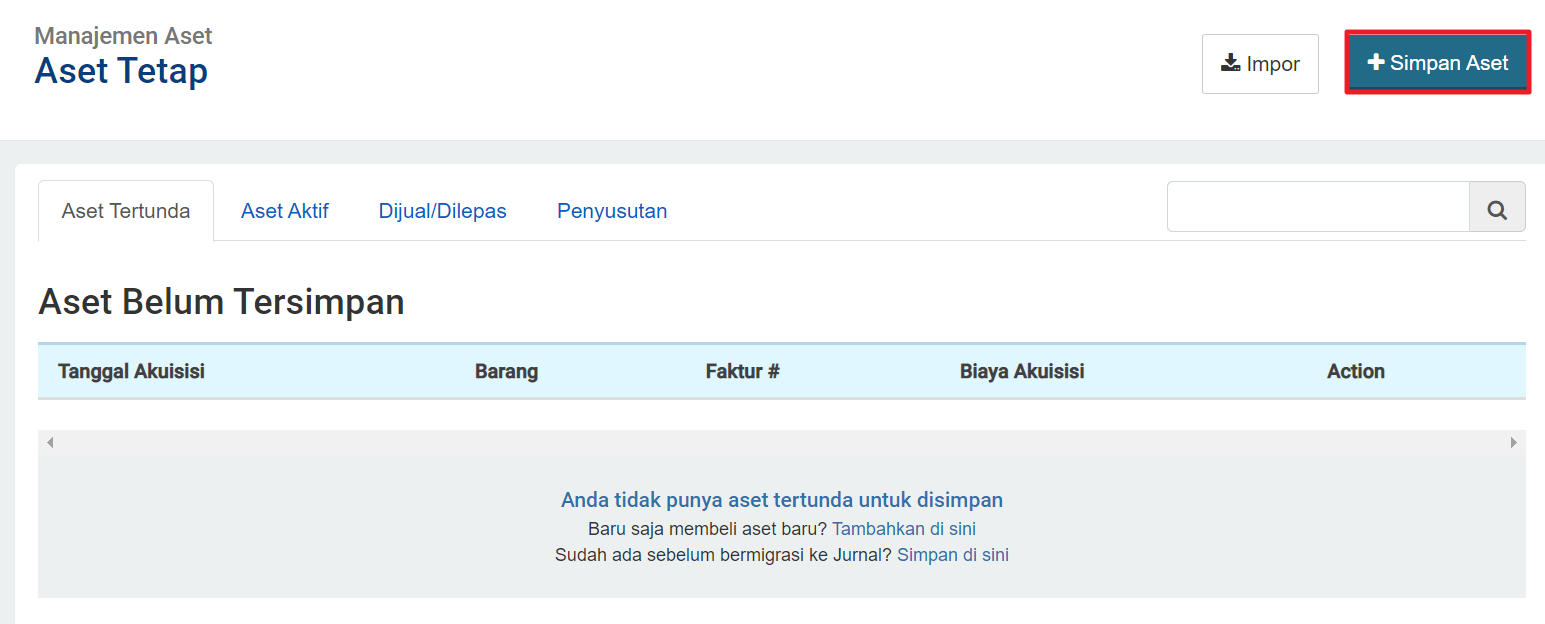Click the Faktur # column header
1545x624 pixels.
742,370
